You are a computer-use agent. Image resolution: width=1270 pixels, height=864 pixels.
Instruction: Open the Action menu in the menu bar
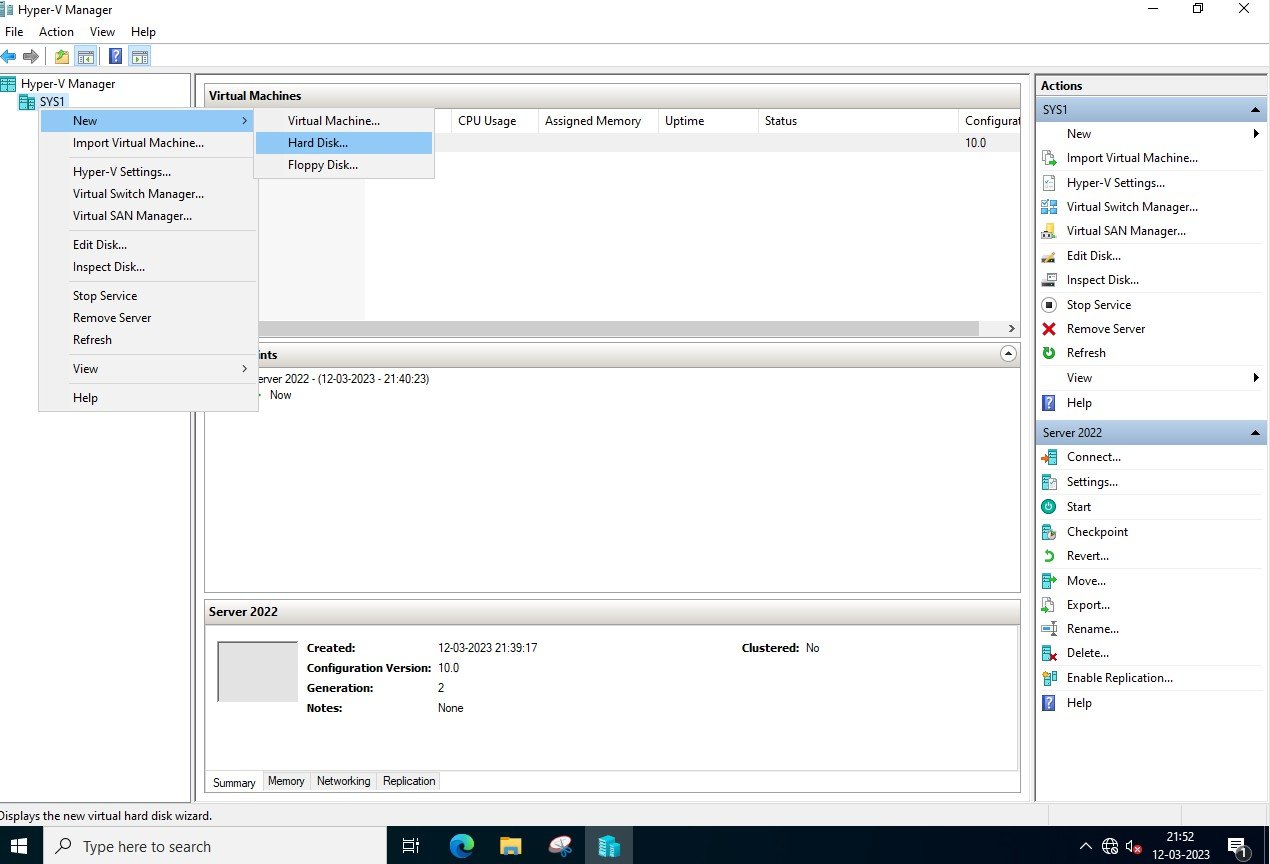pyautogui.click(x=57, y=32)
